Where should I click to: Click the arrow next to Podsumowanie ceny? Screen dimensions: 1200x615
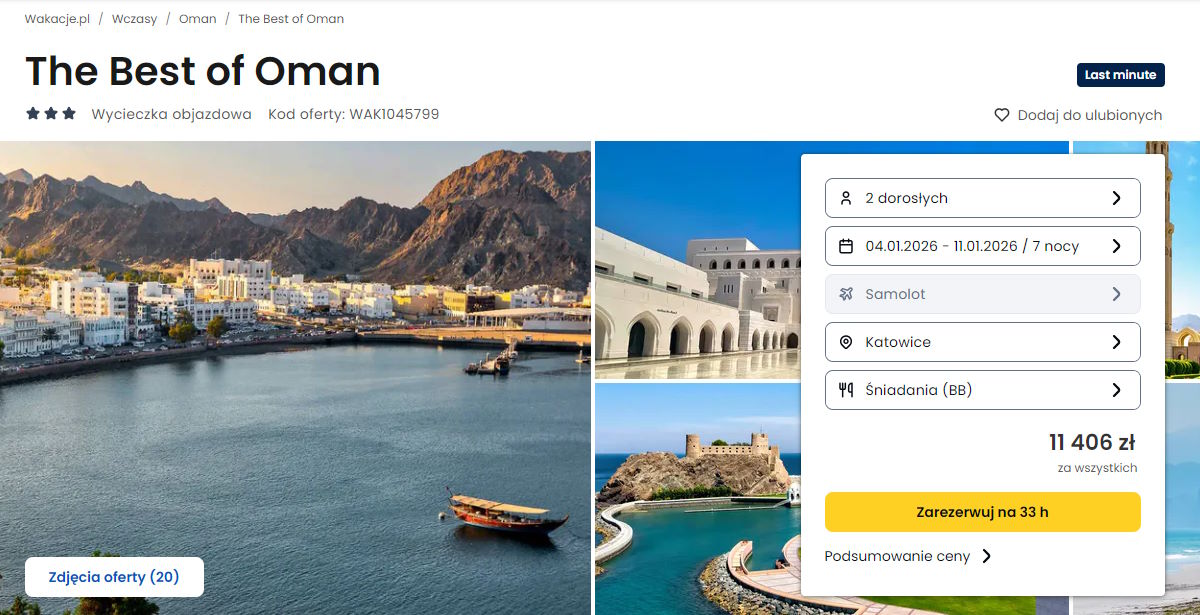pyautogui.click(x=987, y=556)
